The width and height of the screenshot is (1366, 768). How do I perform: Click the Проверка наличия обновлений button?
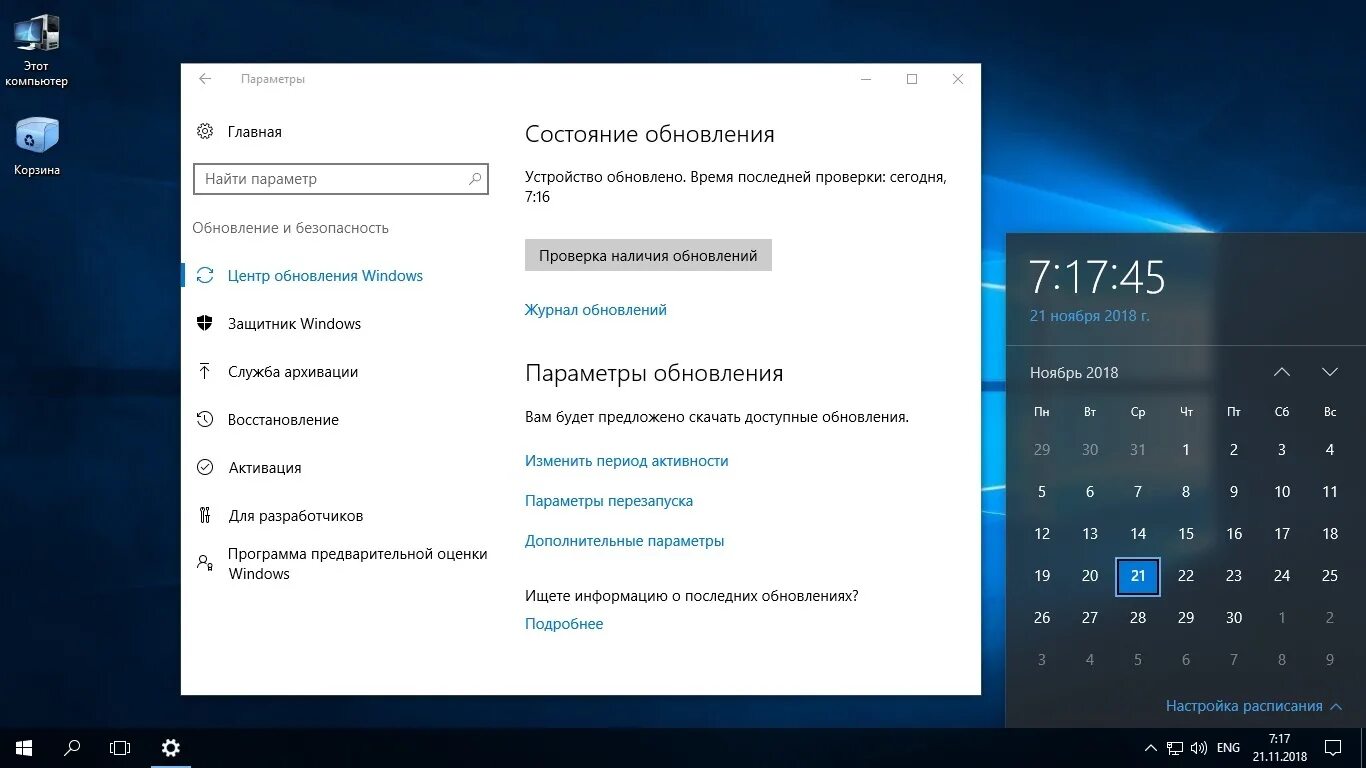pyautogui.click(x=648, y=255)
